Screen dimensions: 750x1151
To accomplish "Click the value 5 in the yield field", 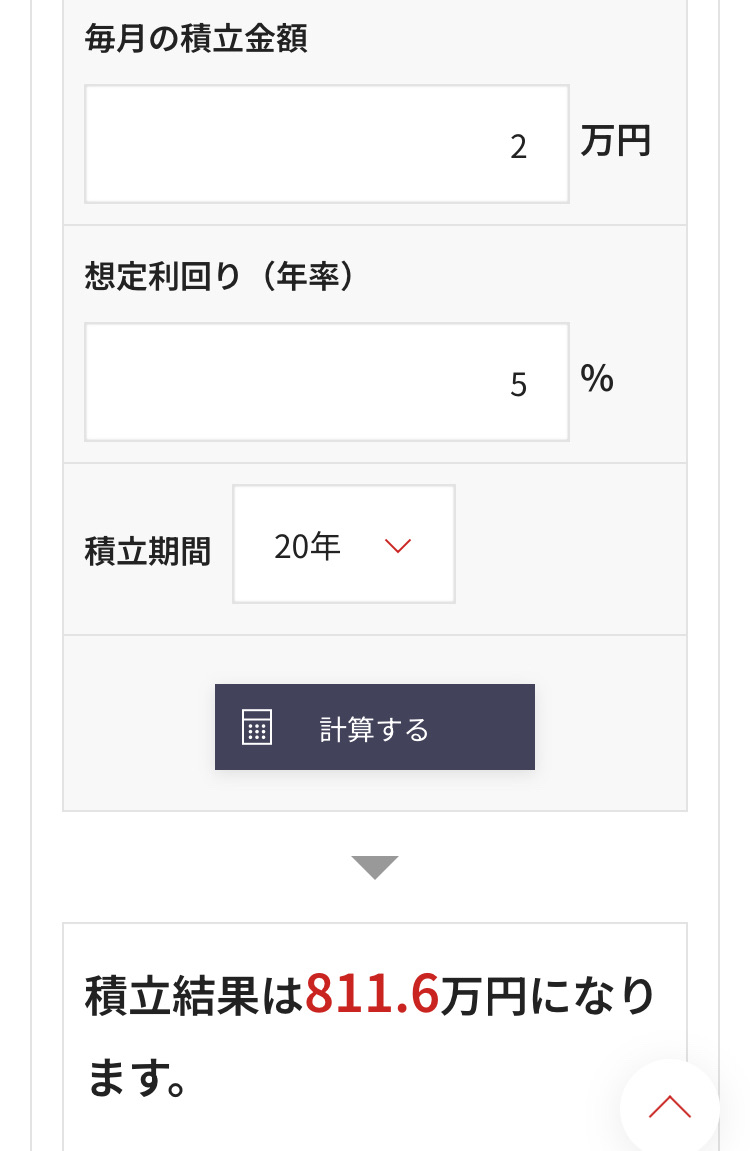I will coord(518,385).
